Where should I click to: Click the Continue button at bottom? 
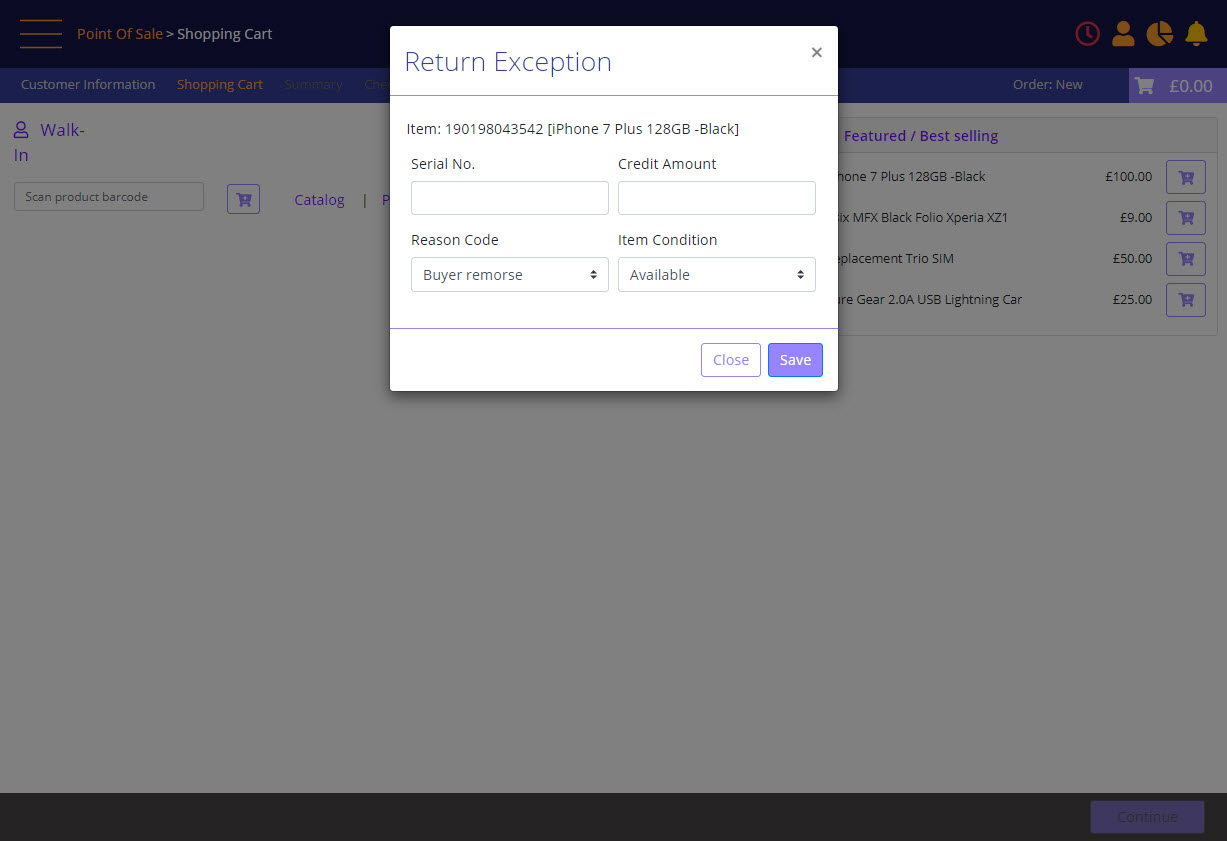tap(1147, 817)
